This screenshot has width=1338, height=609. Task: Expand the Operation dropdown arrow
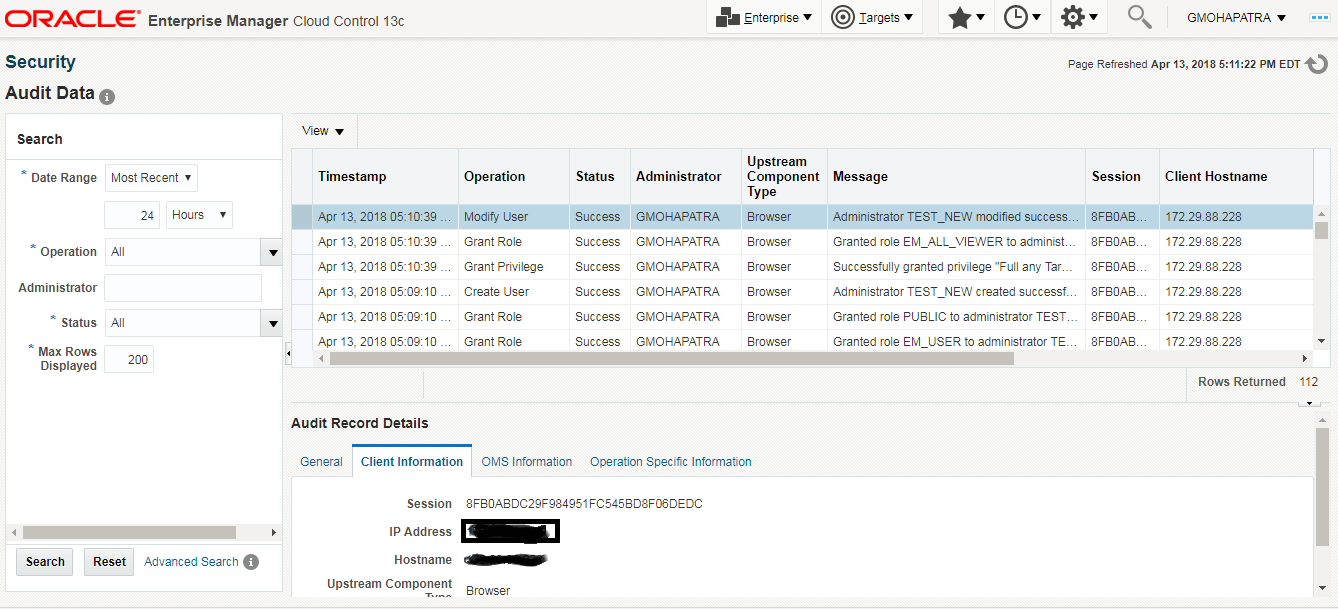271,252
